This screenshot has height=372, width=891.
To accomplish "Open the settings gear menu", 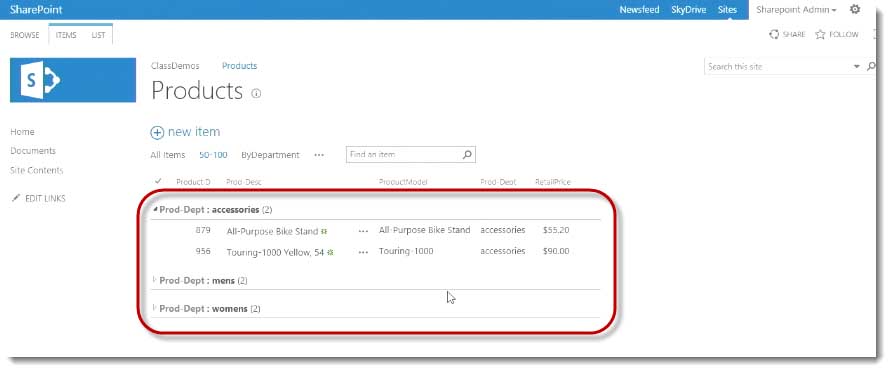I will point(855,9).
